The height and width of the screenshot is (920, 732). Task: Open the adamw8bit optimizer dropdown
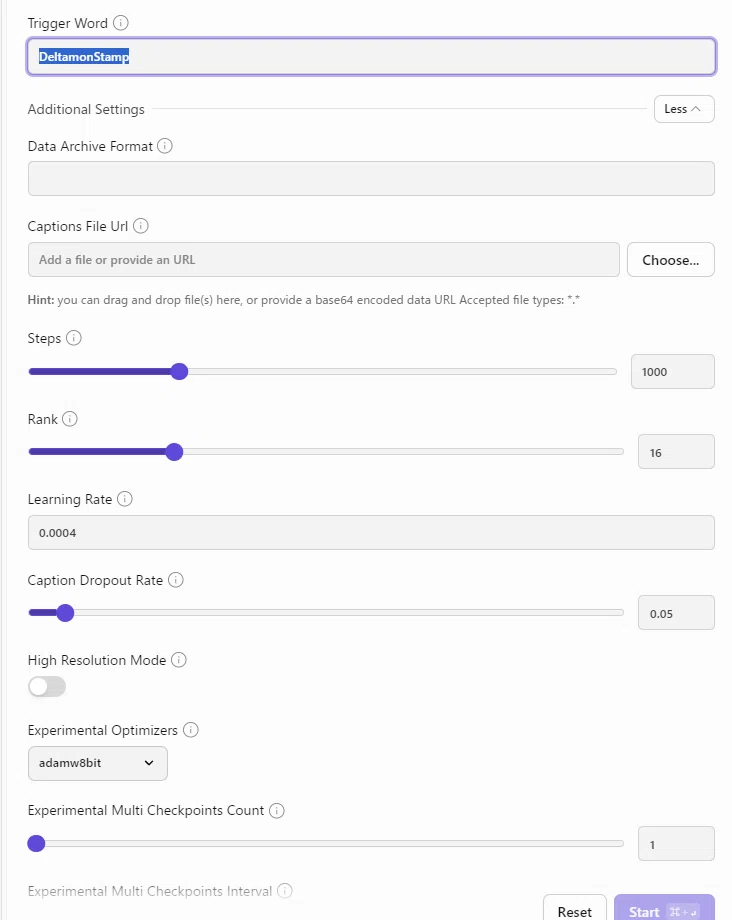coord(98,763)
